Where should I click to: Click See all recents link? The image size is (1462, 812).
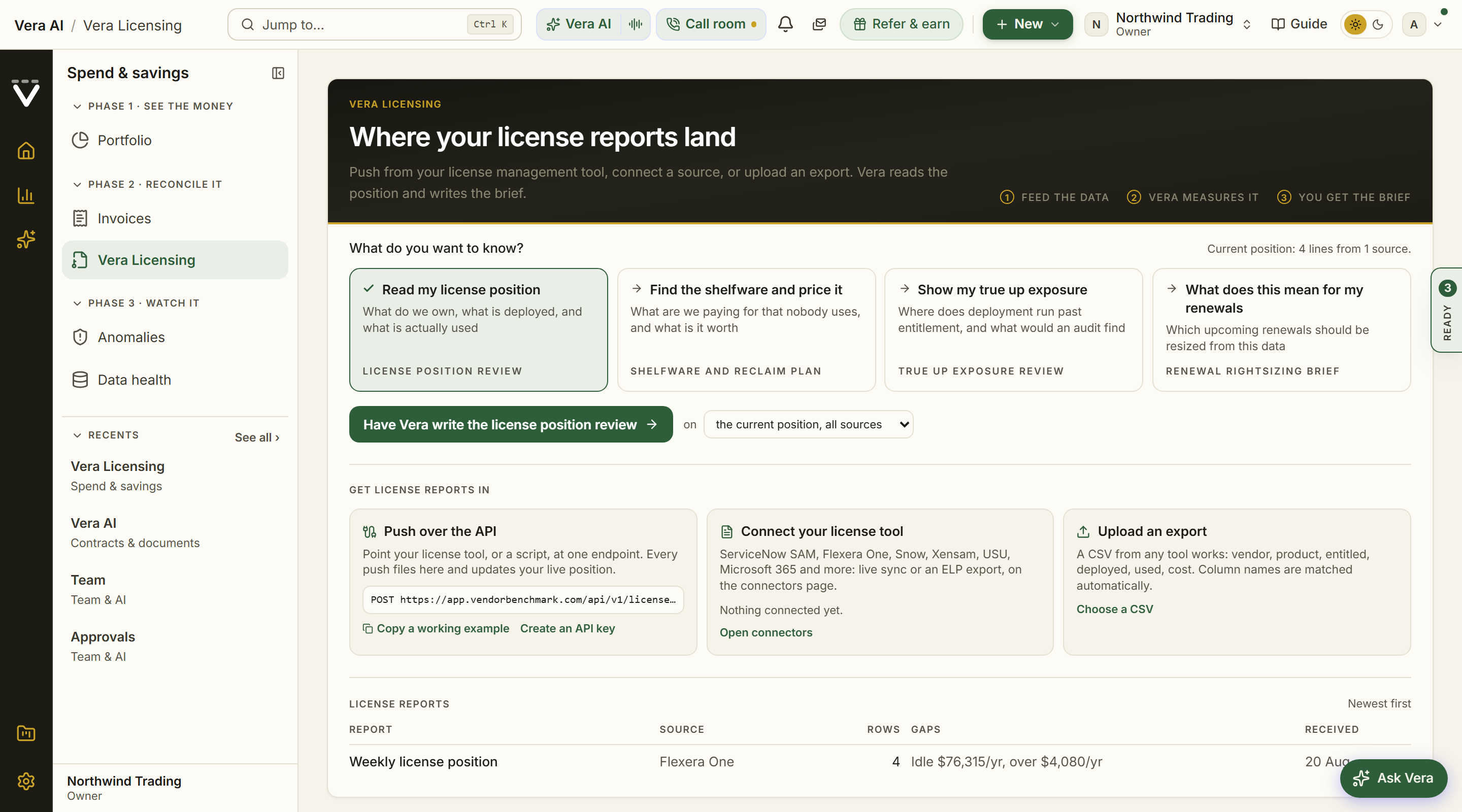[257, 437]
